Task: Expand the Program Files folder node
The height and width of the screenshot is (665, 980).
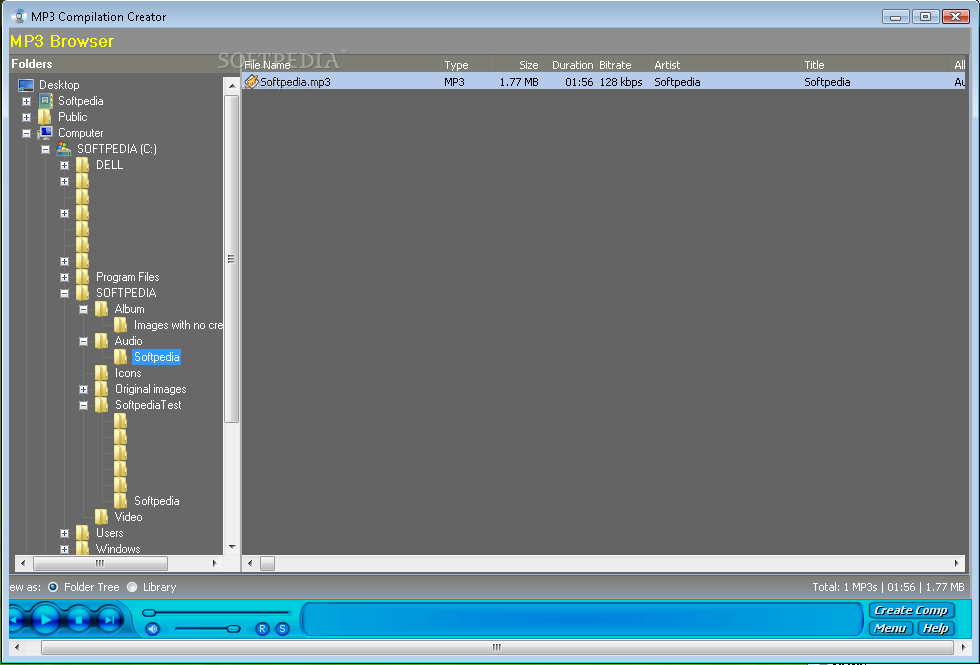Action: coord(64,278)
